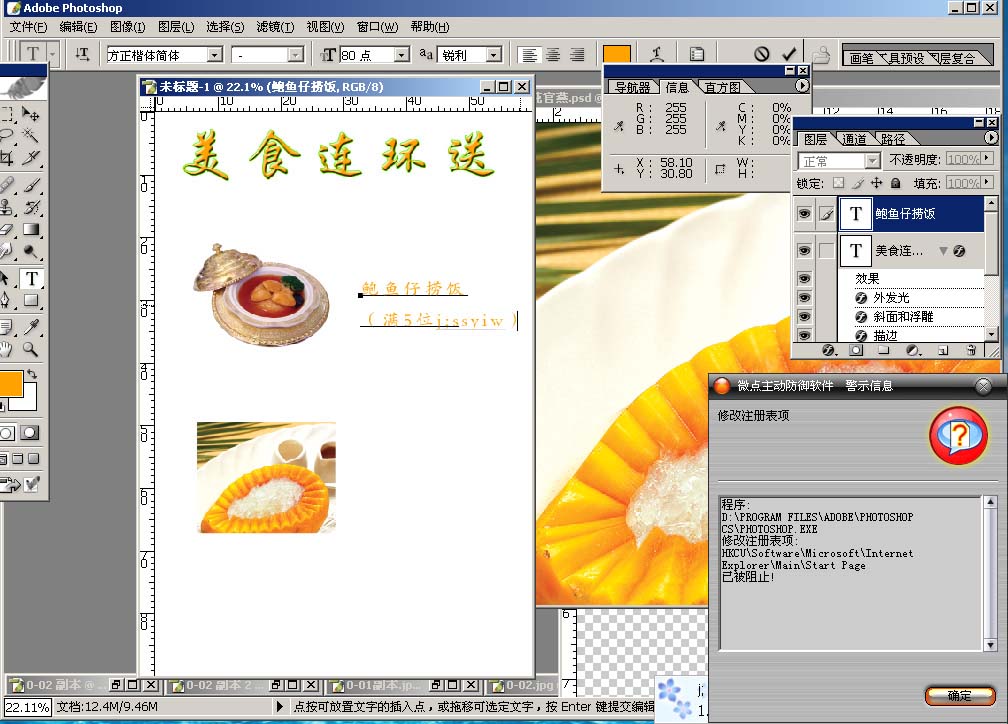This screenshot has width=1008, height=724.
Task: Open the font size dropdown
Action: [401, 55]
